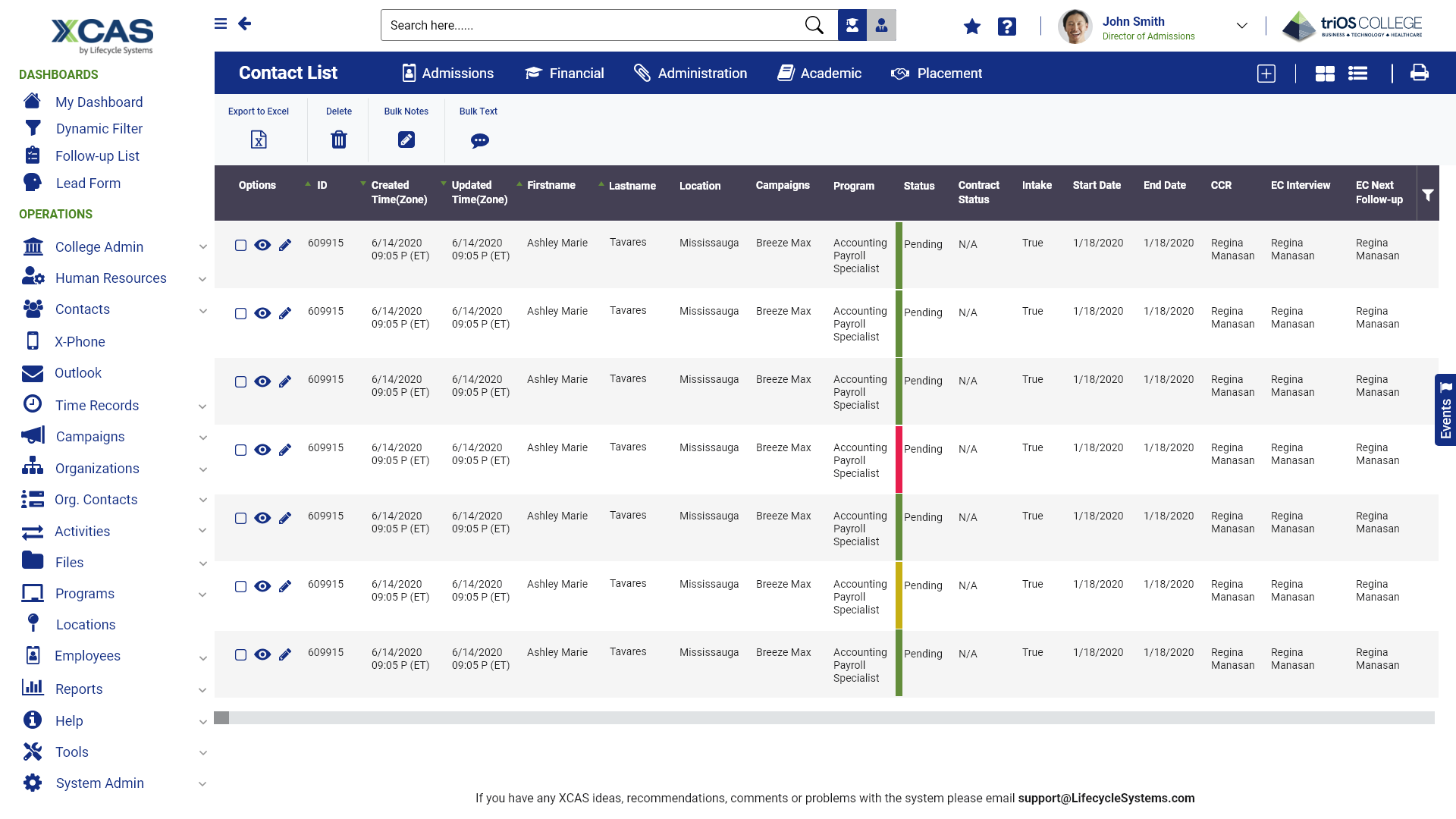The image size is (1456, 819).
Task: Click the add new contact plus icon
Action: pyautogui.click(x=1266, y=74)
